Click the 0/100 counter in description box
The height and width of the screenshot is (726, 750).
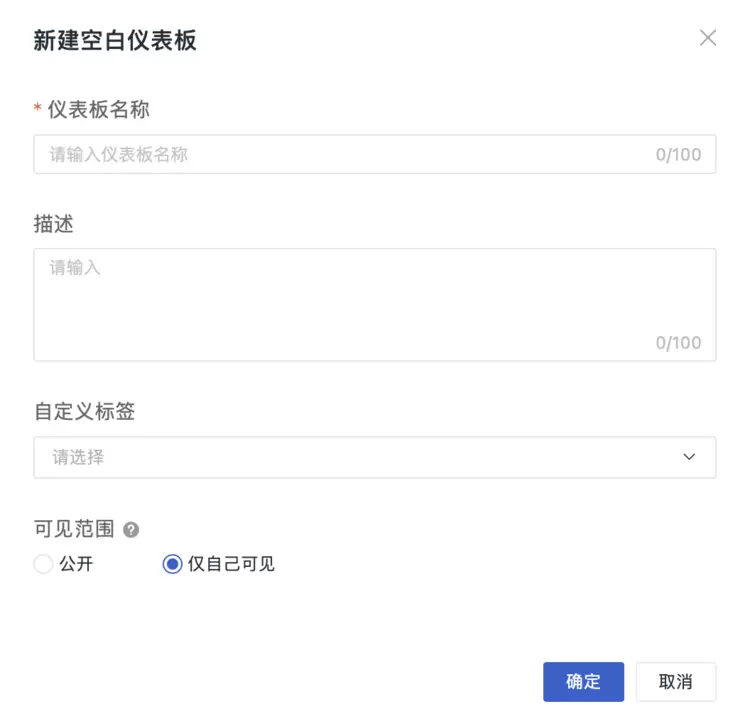(678, 343)
